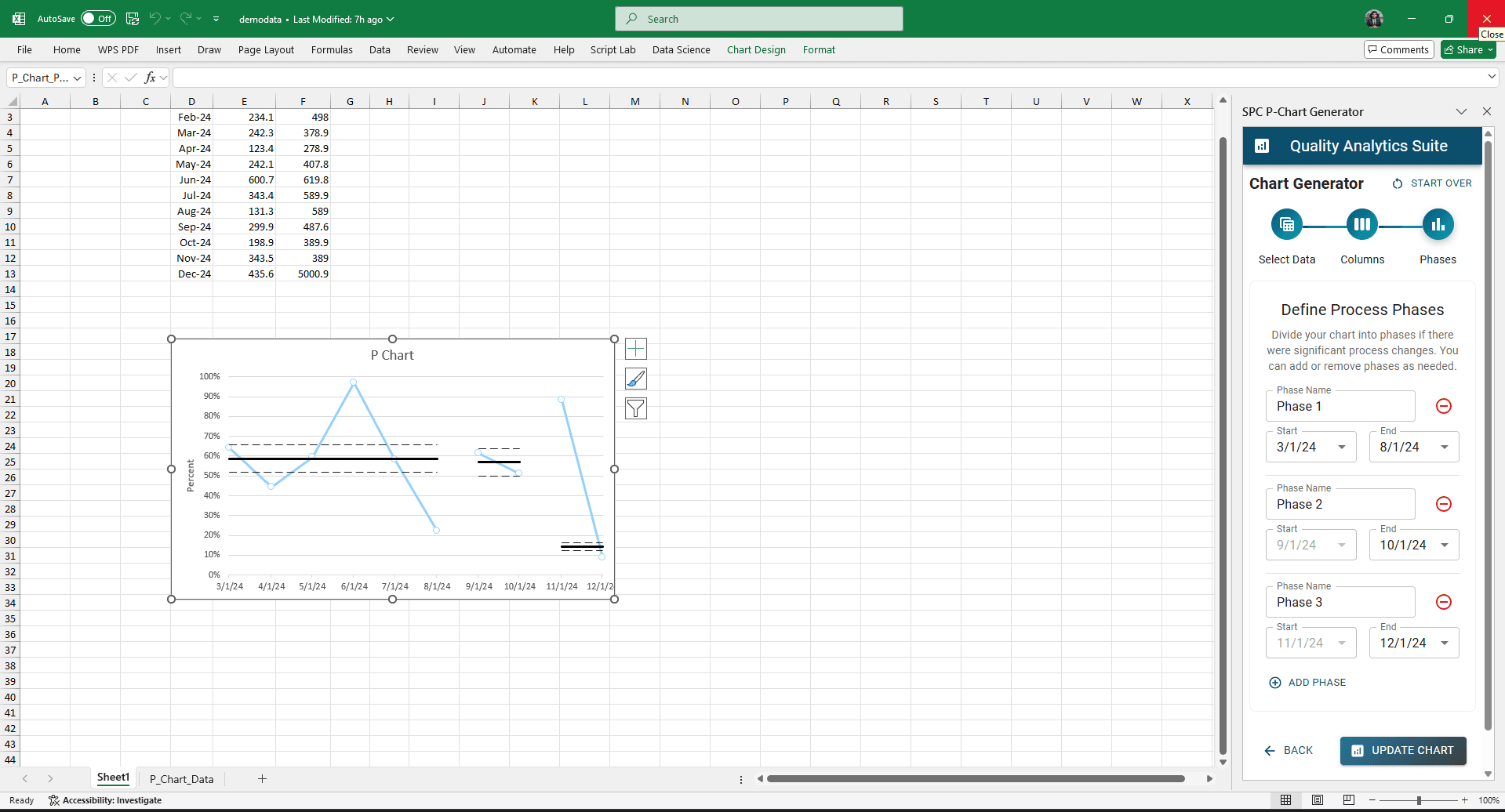Expand the Name Box dropdown
Screen dimensions: 1505x812
tap(77, 78)
